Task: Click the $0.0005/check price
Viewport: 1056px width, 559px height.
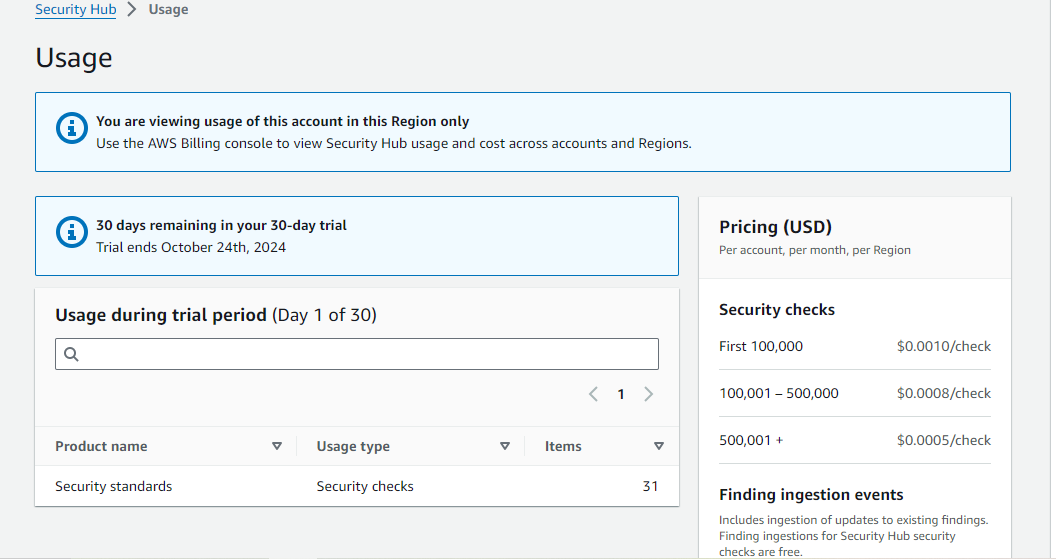Action: pyautogui.click(x=944, y=440)
